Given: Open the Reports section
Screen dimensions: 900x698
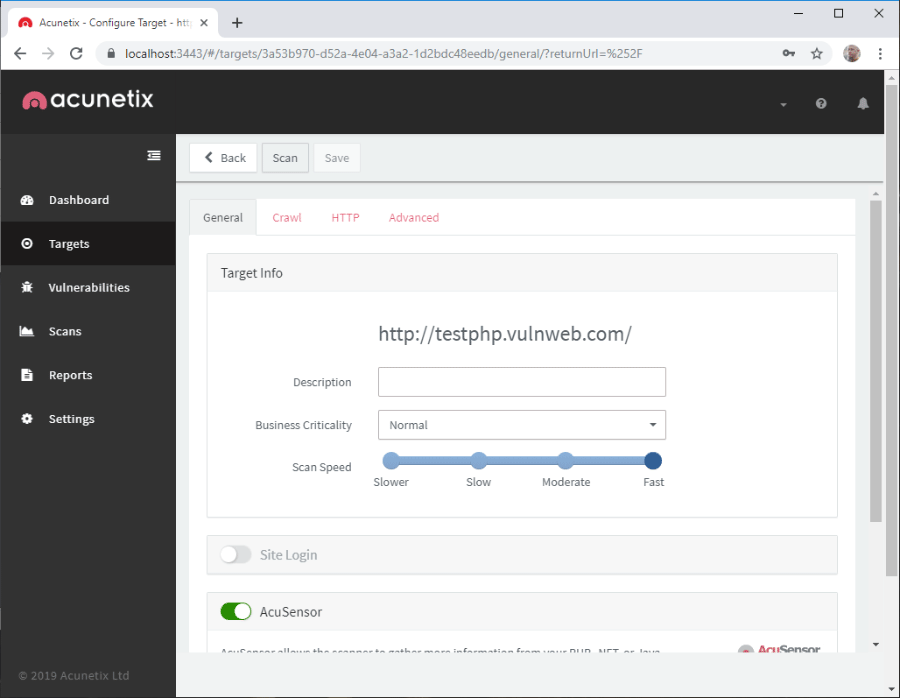Looking at the screenshot, I should tap(70, 375).
